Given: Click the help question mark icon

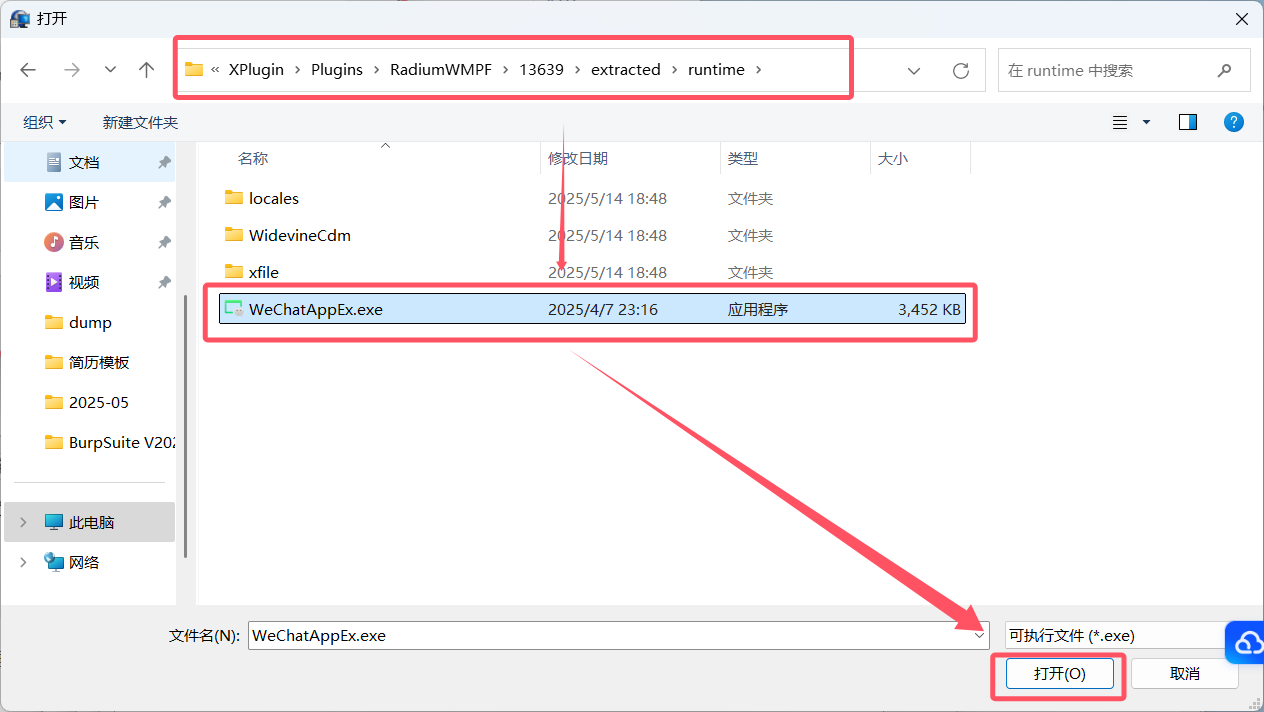Looking at the screenshot, I should [1234, 122].
